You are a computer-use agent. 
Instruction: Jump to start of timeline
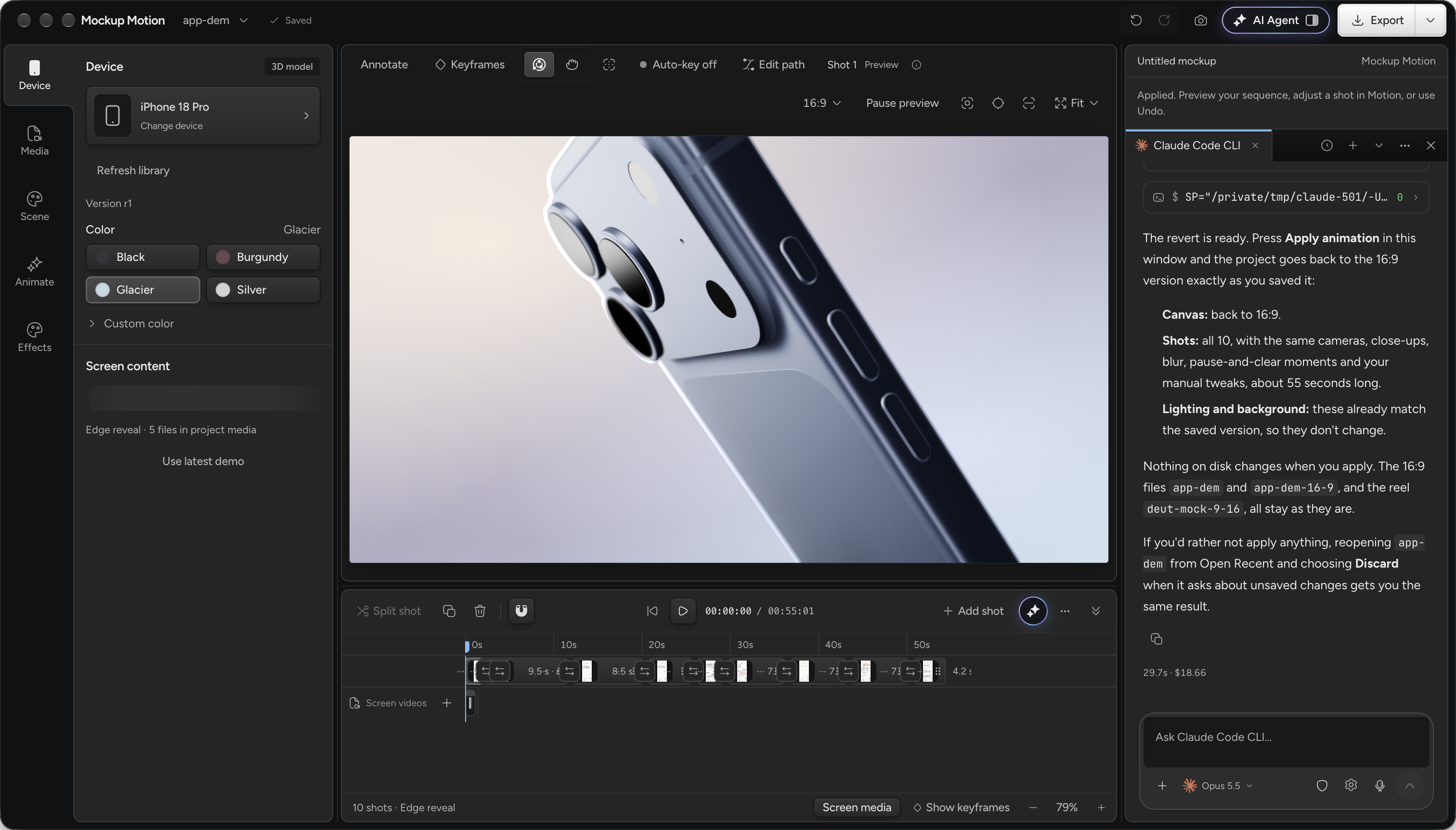tap(652, 611)
